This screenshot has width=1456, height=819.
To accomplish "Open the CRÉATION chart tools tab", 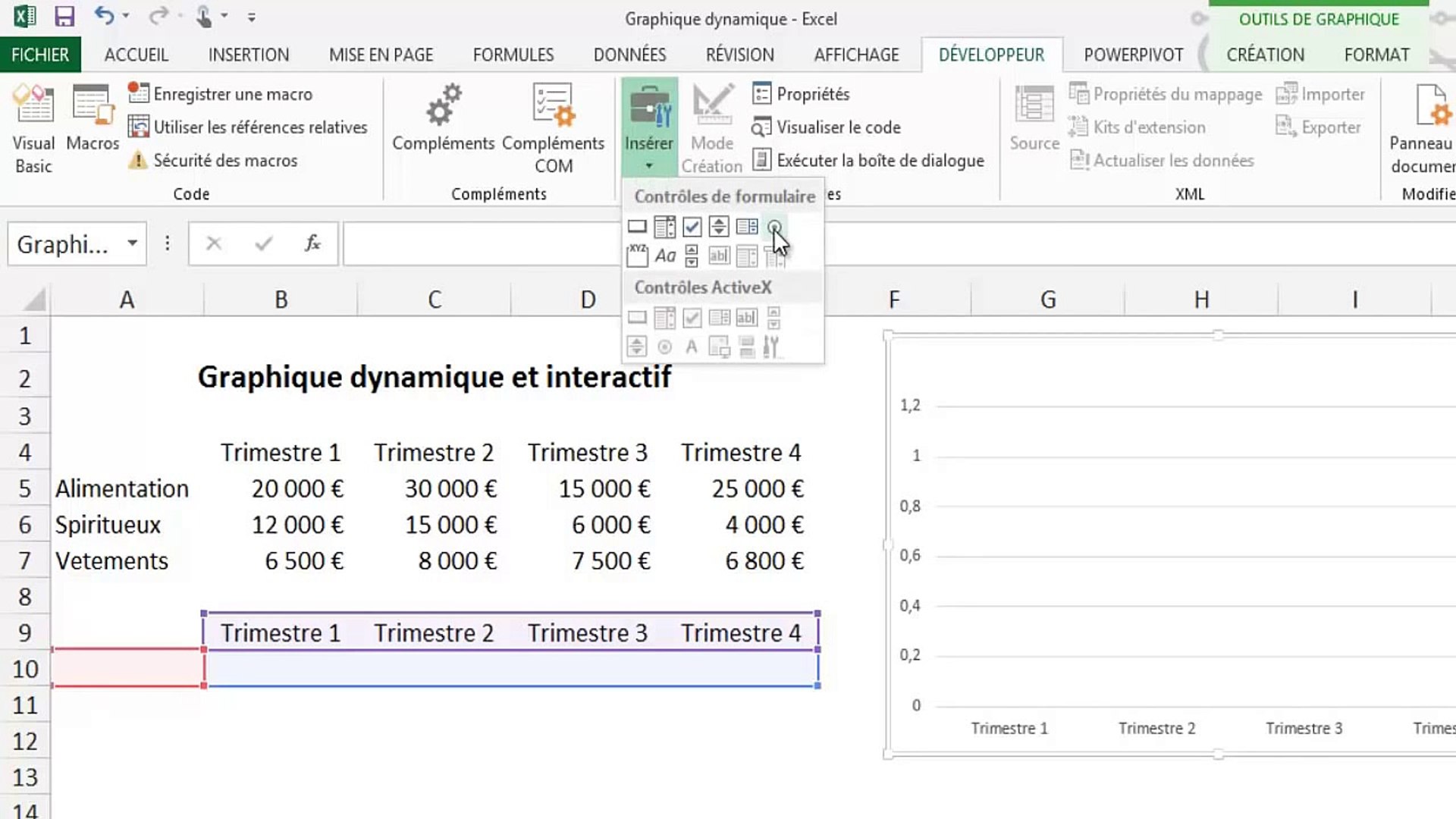I will 1265,55.
